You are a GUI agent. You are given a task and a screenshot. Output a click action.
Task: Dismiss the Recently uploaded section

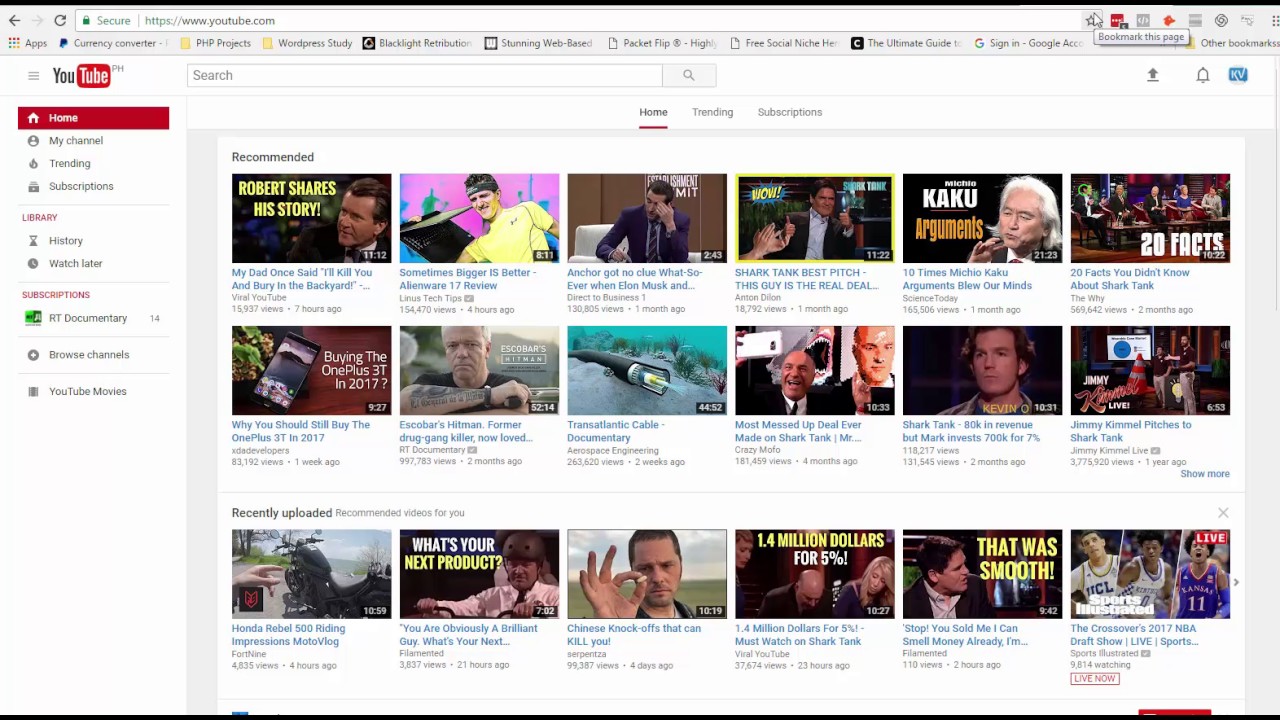1223,513
